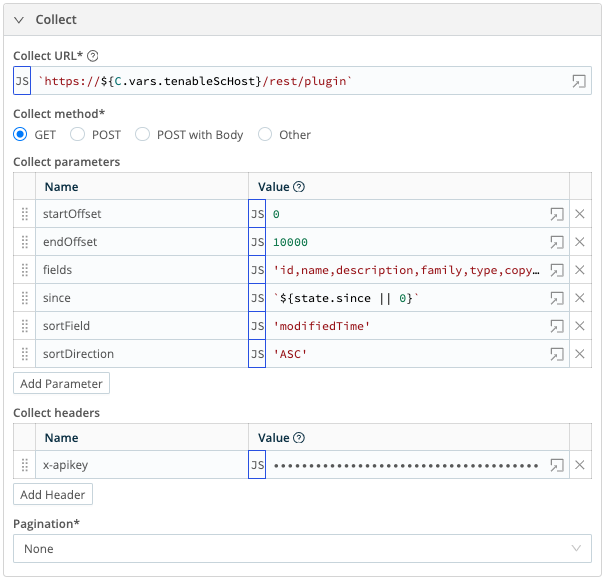The width and height of the screenshot is (605, 581).
Task: Select the Other collect method
Action: [x=265, y=135]
